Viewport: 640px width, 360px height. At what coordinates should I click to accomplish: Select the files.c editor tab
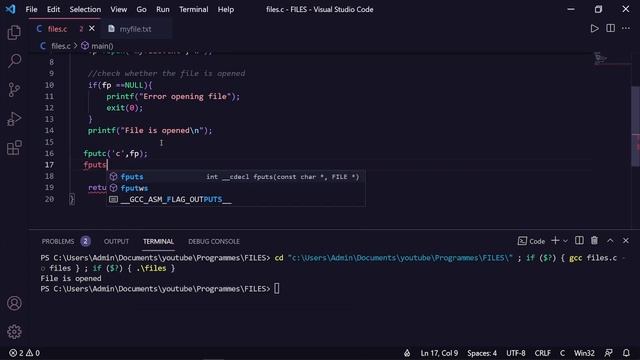58,29
